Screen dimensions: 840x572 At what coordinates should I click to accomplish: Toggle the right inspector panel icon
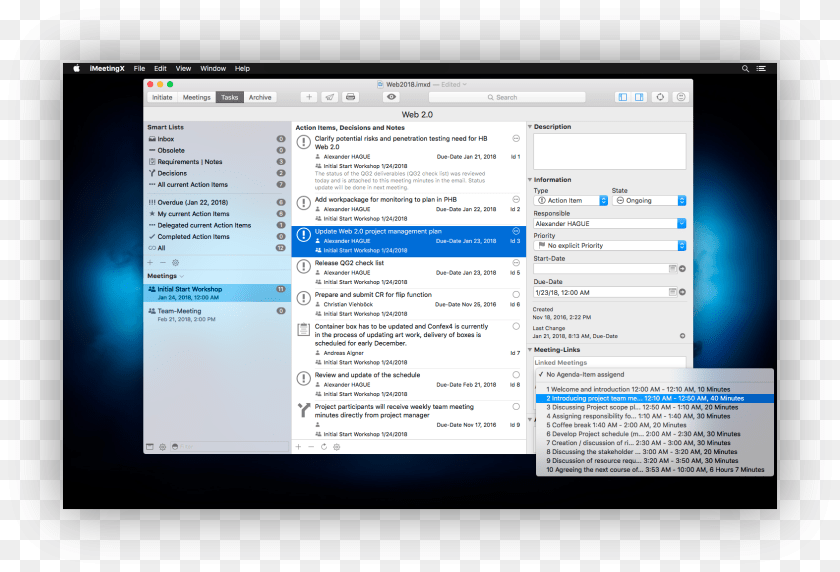[x=639, y=97]
